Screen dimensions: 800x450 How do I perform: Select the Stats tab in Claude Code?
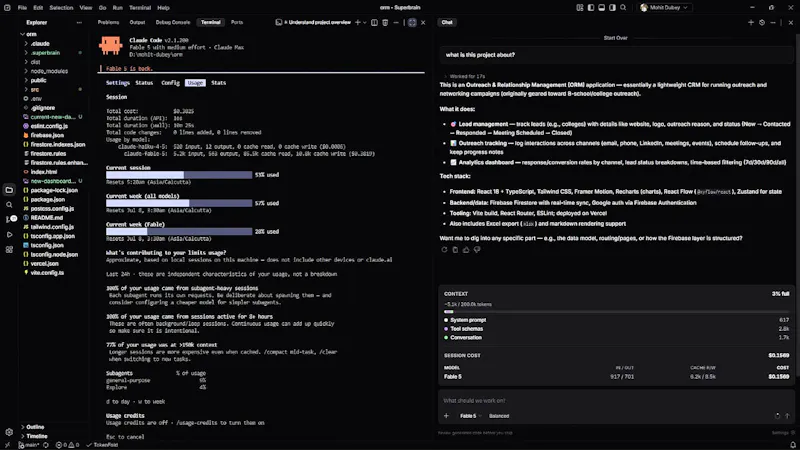218,83
